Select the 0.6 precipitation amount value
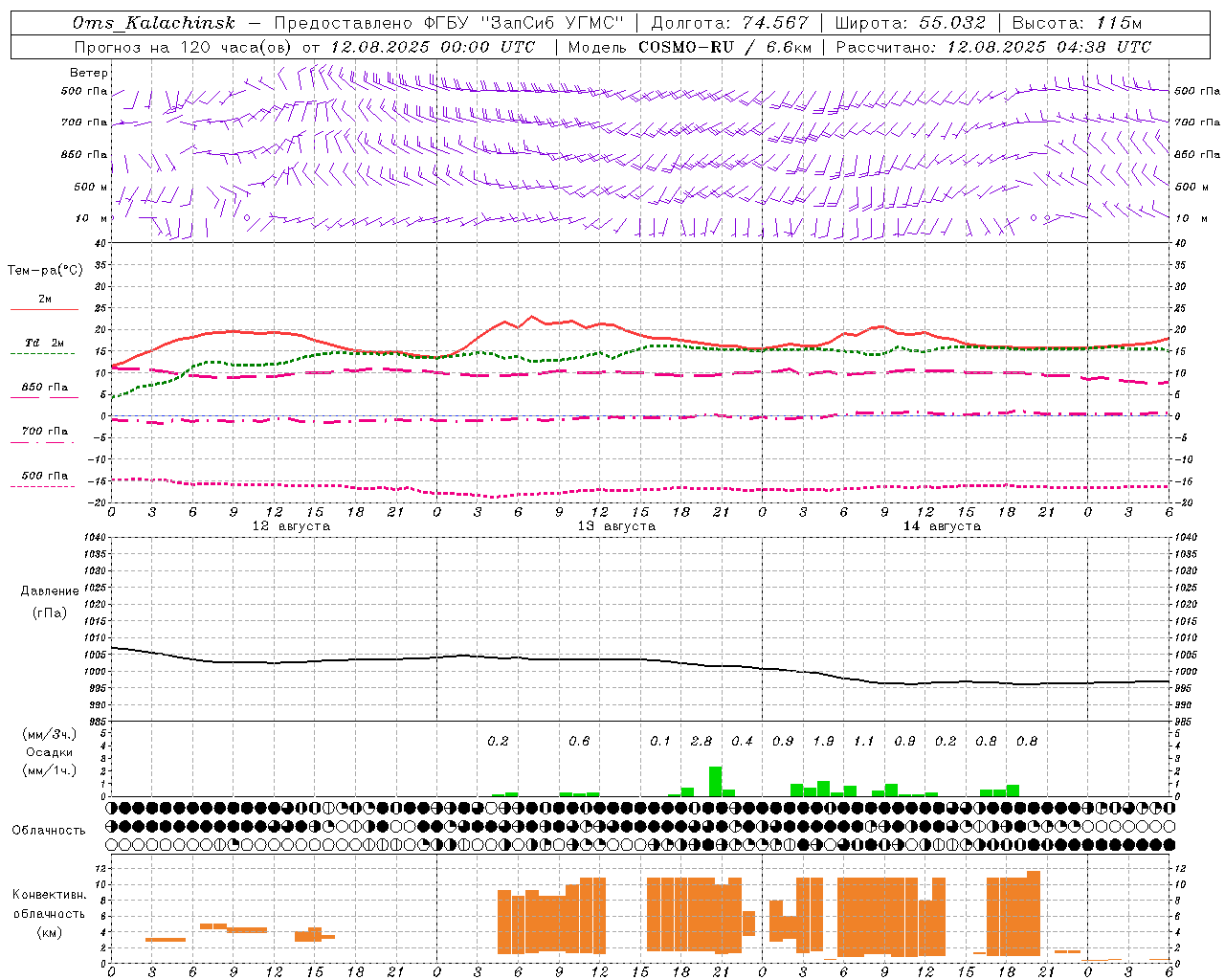This screenshot has width=1225, height=980. (x=579, y=741)
